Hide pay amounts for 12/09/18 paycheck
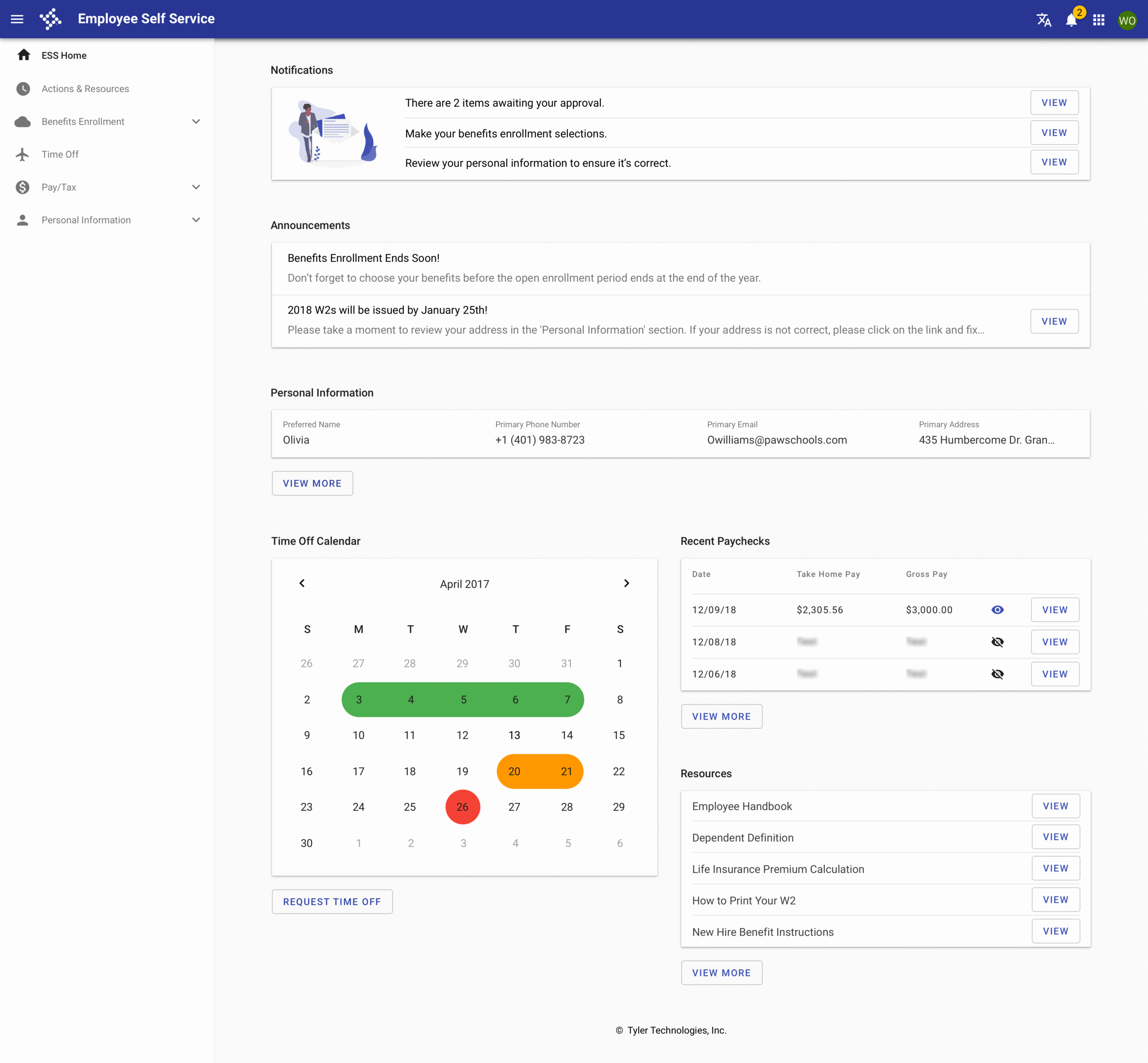Viewport: 1148px width, 1063px height. click(x=997, y=610)
